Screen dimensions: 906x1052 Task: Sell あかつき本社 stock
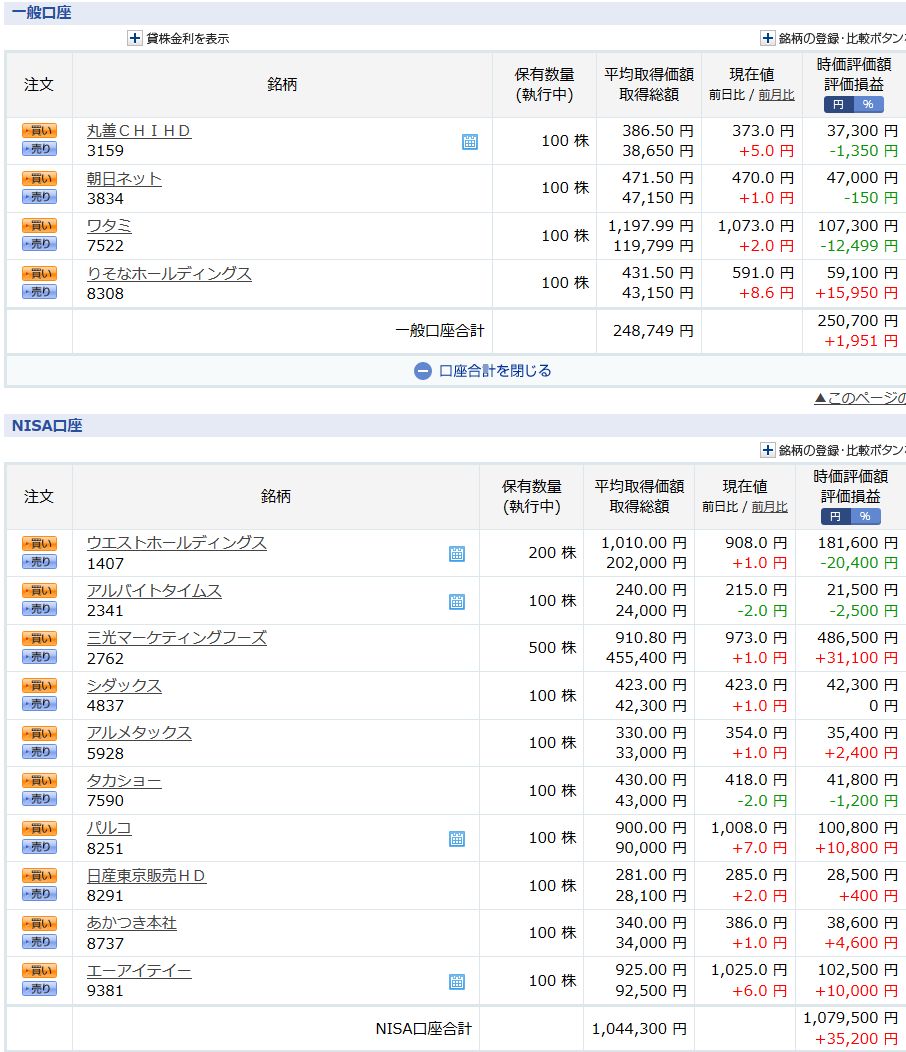point(39,942)
